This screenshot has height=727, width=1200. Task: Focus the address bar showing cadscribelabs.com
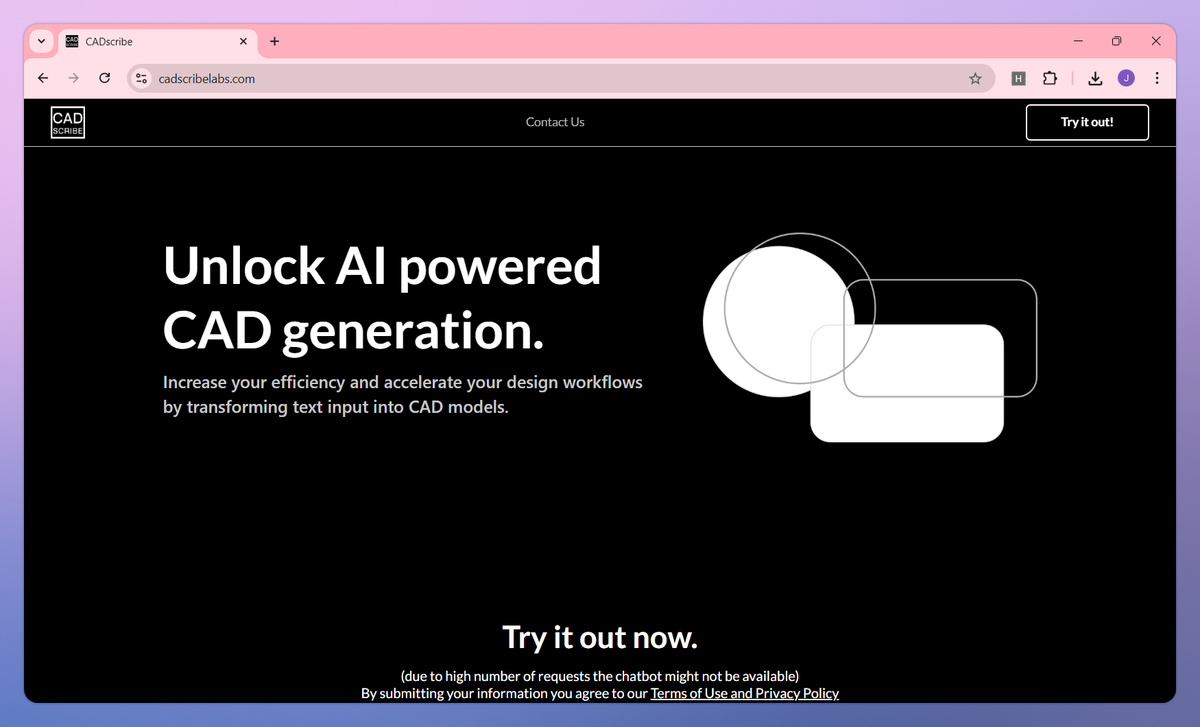click(x=560, y=78)
